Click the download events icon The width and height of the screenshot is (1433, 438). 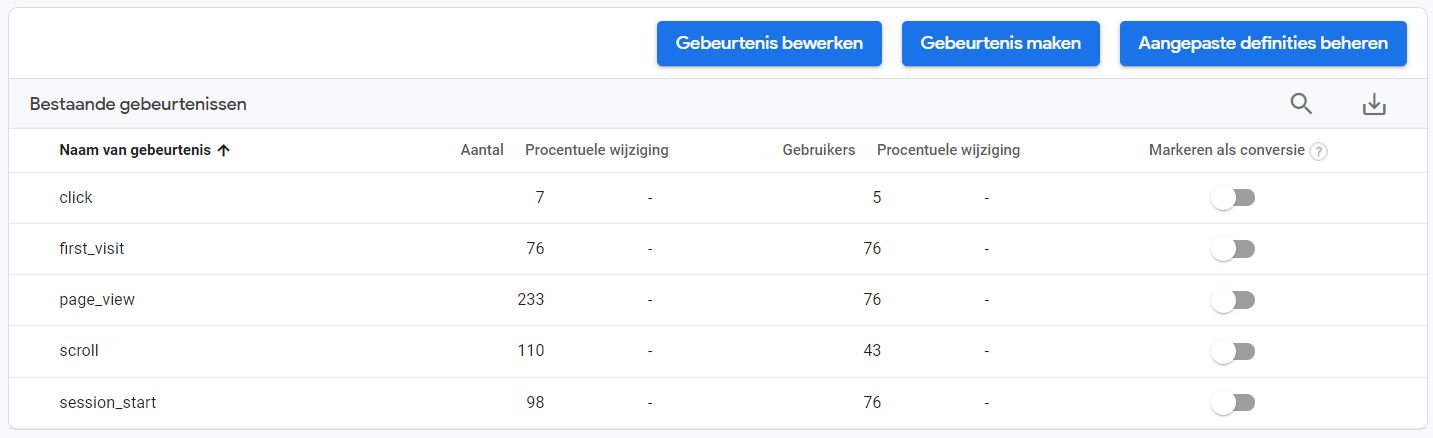(x=1374, y=104)
